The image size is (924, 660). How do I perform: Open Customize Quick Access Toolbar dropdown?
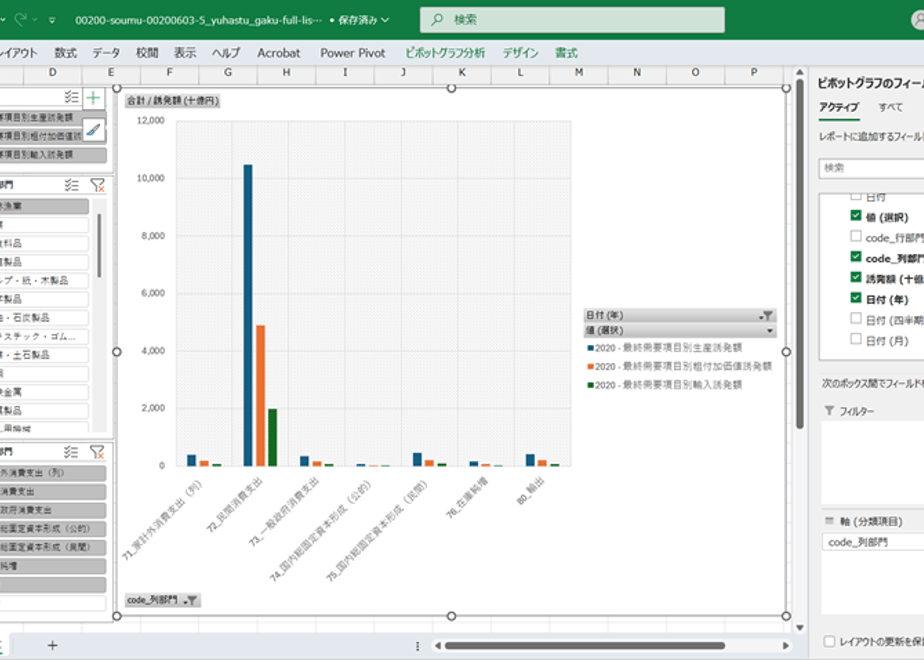[52, 20]
